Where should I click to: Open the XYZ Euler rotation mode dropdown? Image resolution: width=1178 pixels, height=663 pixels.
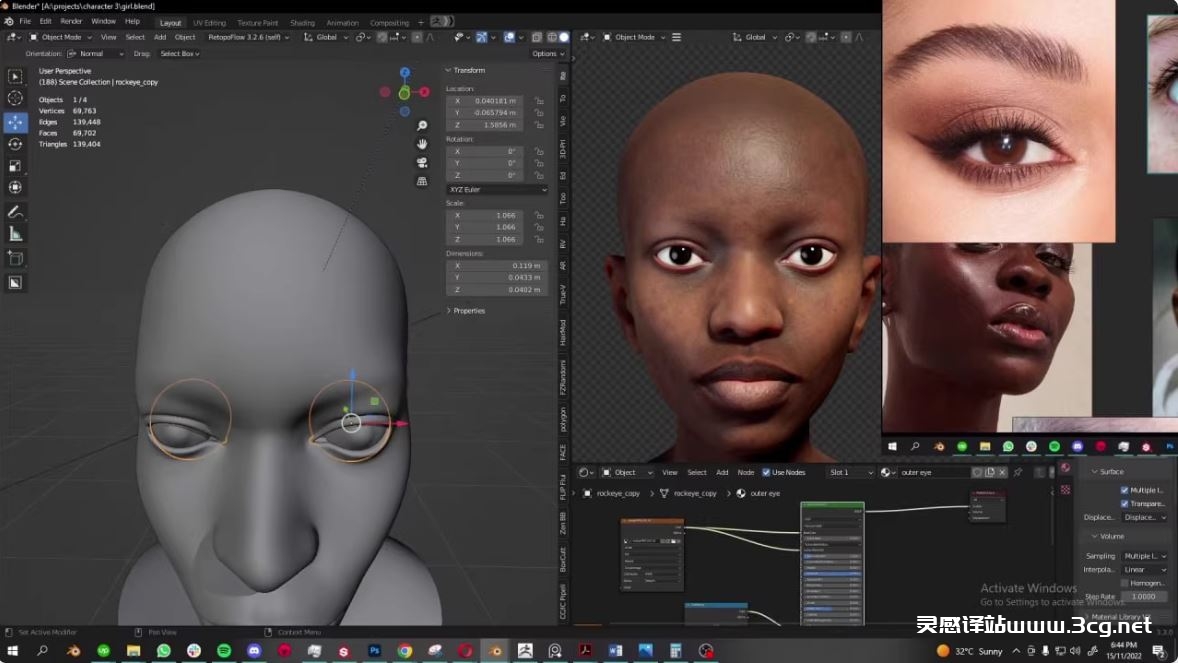click(497, 189)
